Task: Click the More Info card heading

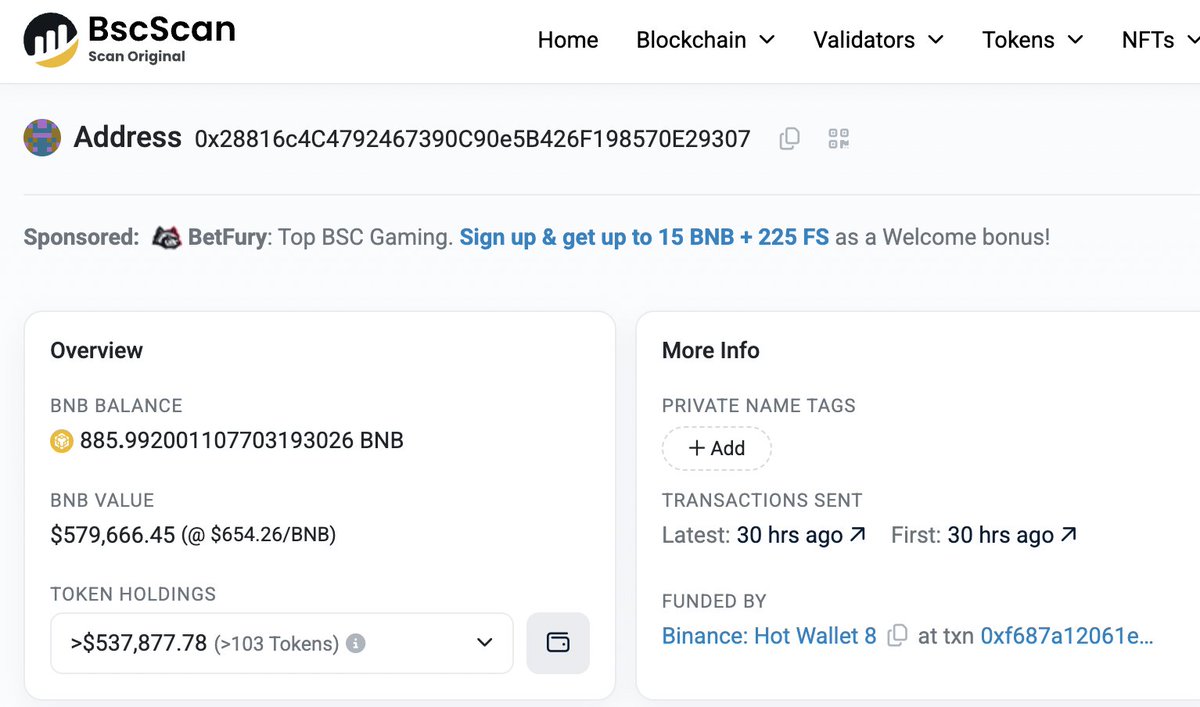Action: 711,350
